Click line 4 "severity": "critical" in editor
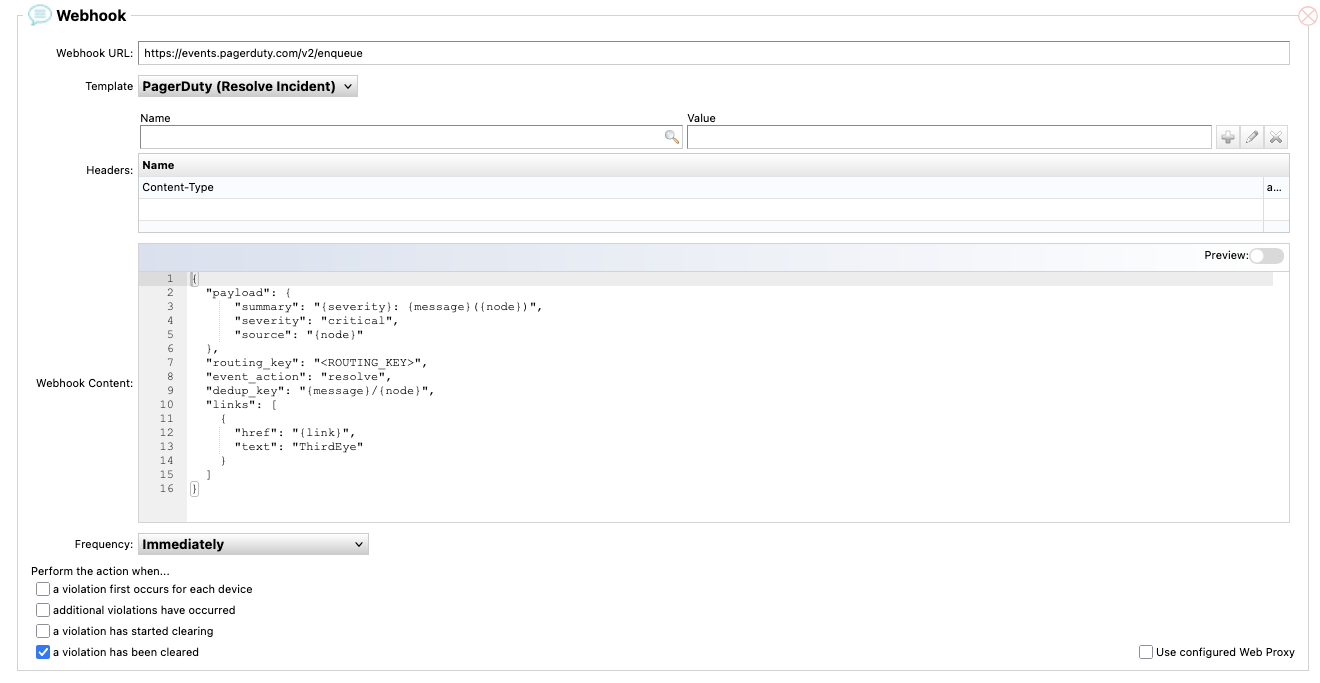The width and height of the screenshot is (1320, 683). pyautogui.click(x=316, y=320)
